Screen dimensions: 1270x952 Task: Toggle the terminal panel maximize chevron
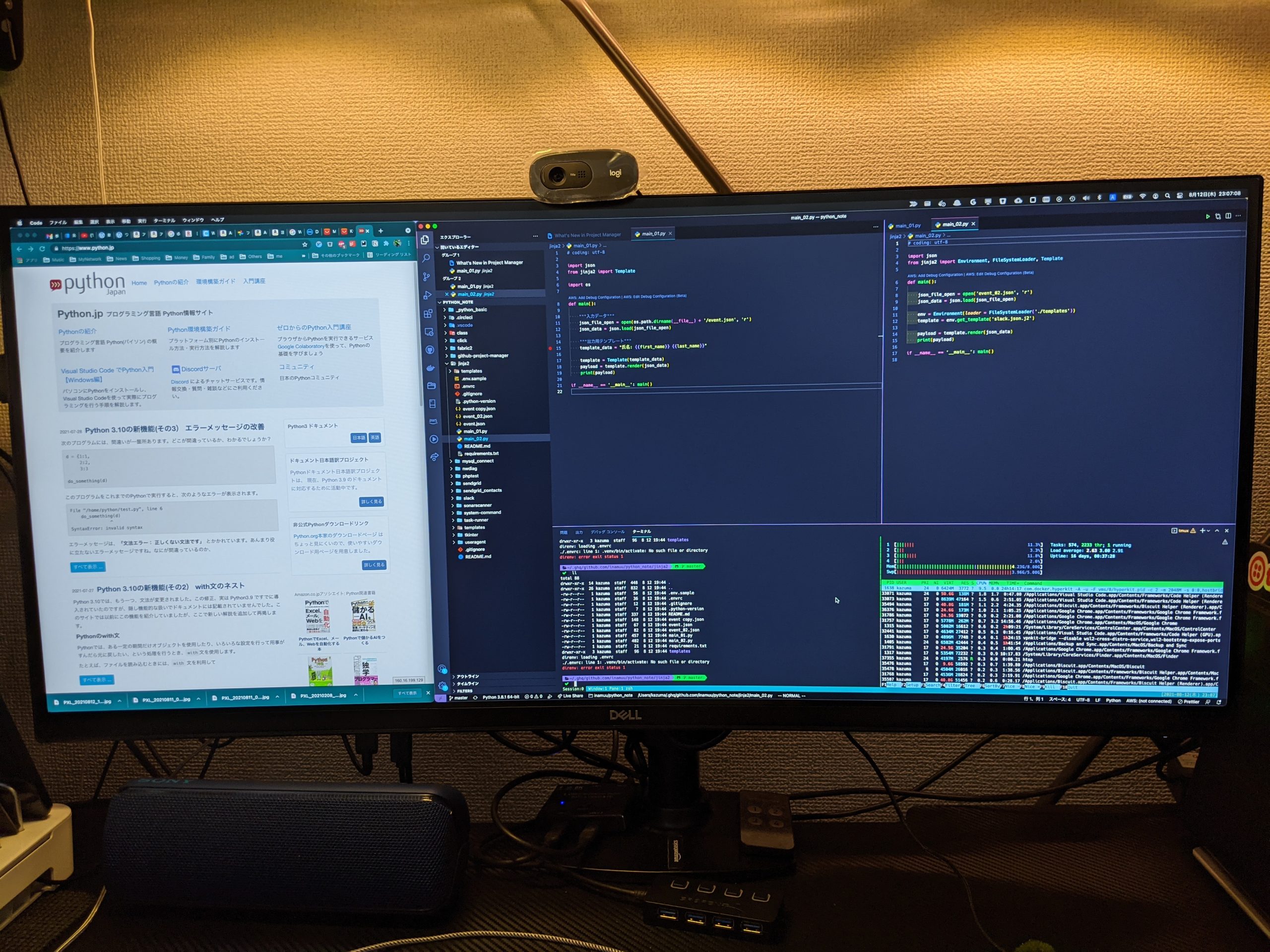click(x=1216, y=531)
